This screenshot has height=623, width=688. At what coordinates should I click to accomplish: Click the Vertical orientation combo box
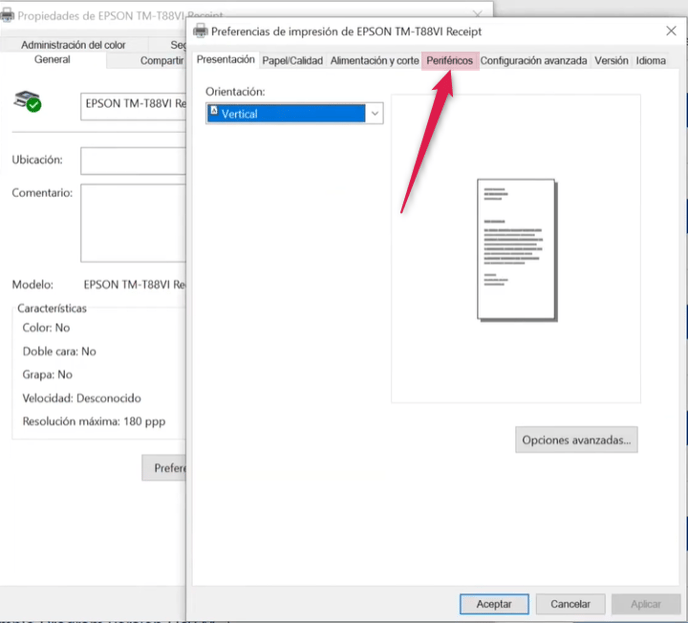click(294, 114)
